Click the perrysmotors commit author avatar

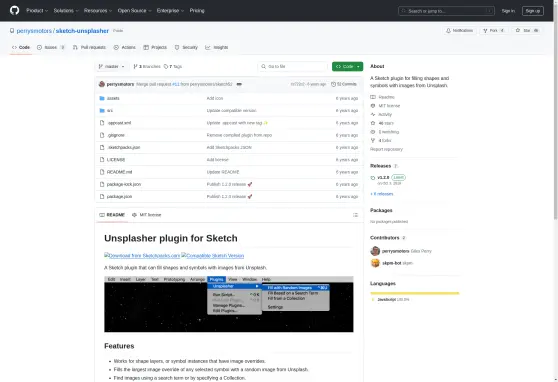(102, 84)
